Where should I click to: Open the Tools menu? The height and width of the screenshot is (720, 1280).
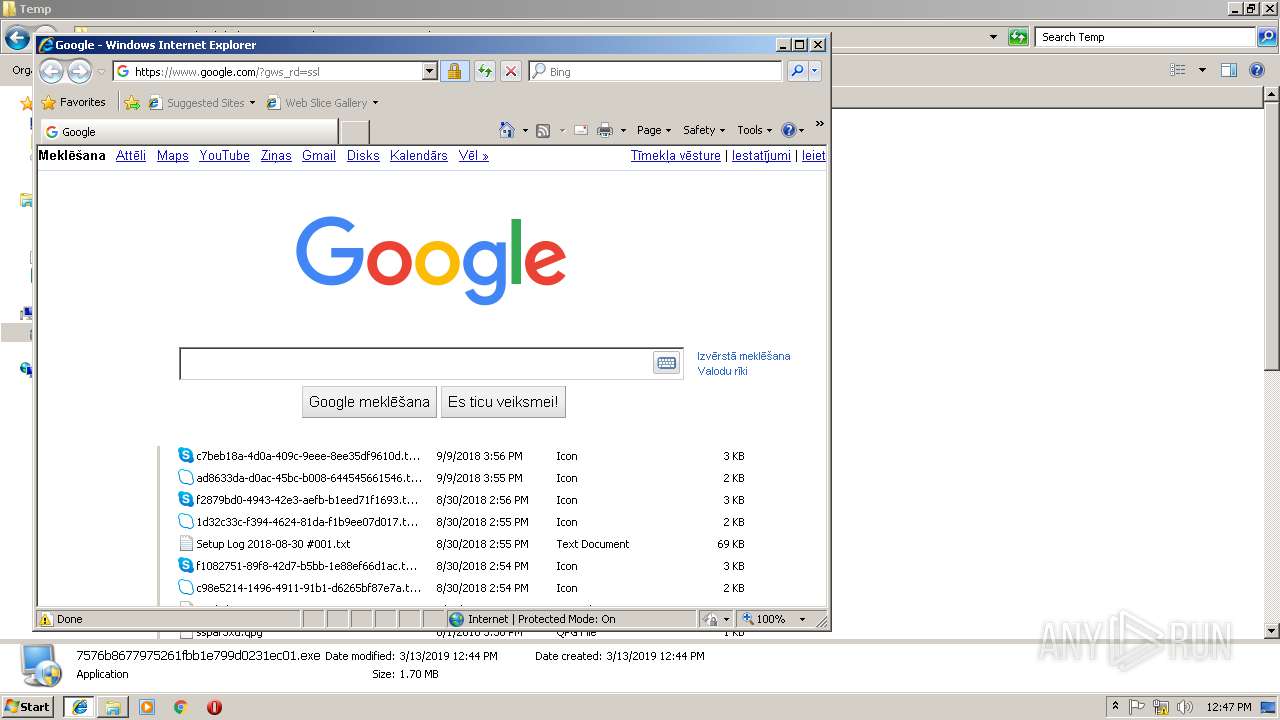755,130
